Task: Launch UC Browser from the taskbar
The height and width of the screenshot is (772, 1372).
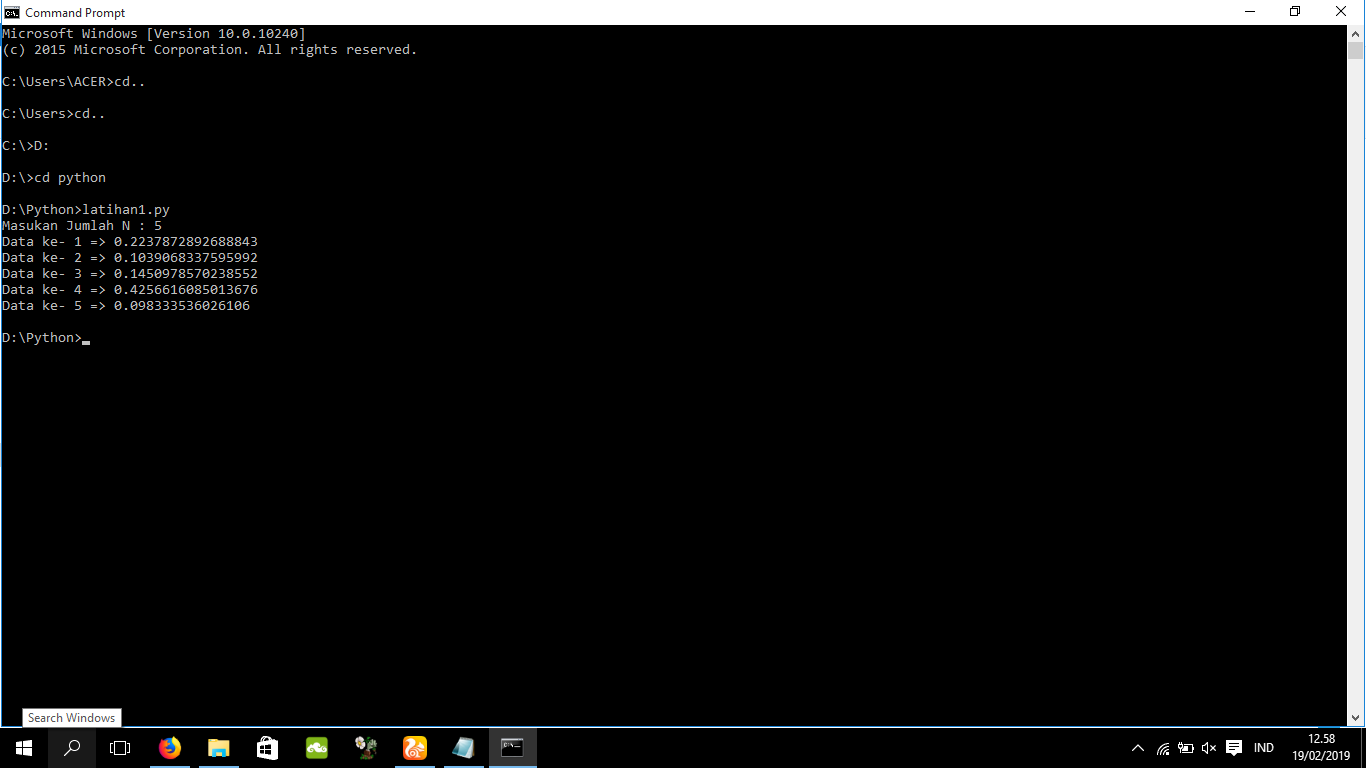Action: [414, 747]
